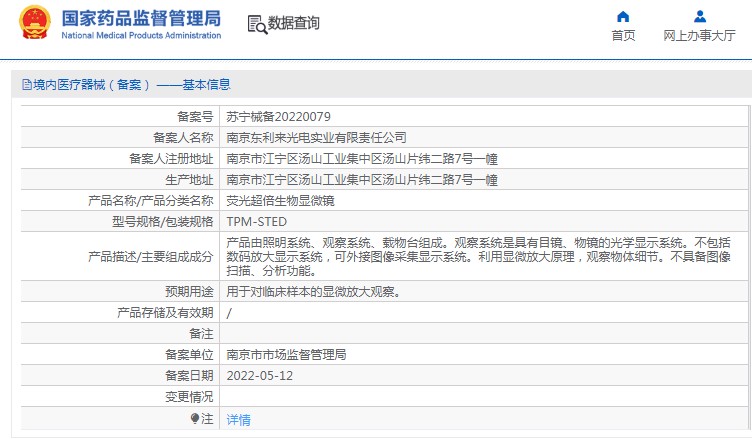Select the 备案人注册地址 address value
The height and width of the screenshot is (439, 752).
coord(362,159)
